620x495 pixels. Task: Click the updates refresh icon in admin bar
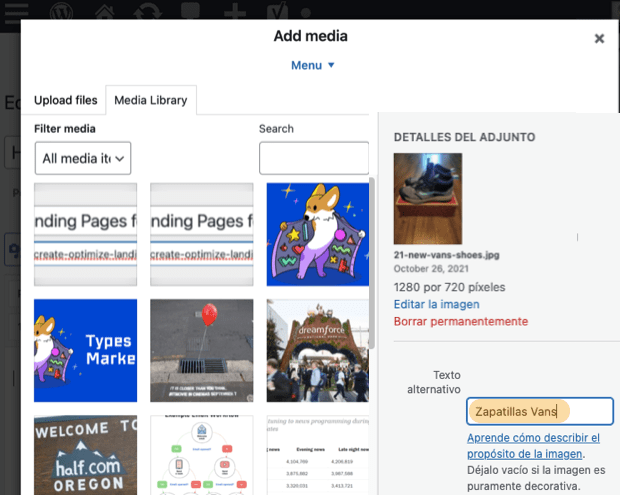[147, 11]
